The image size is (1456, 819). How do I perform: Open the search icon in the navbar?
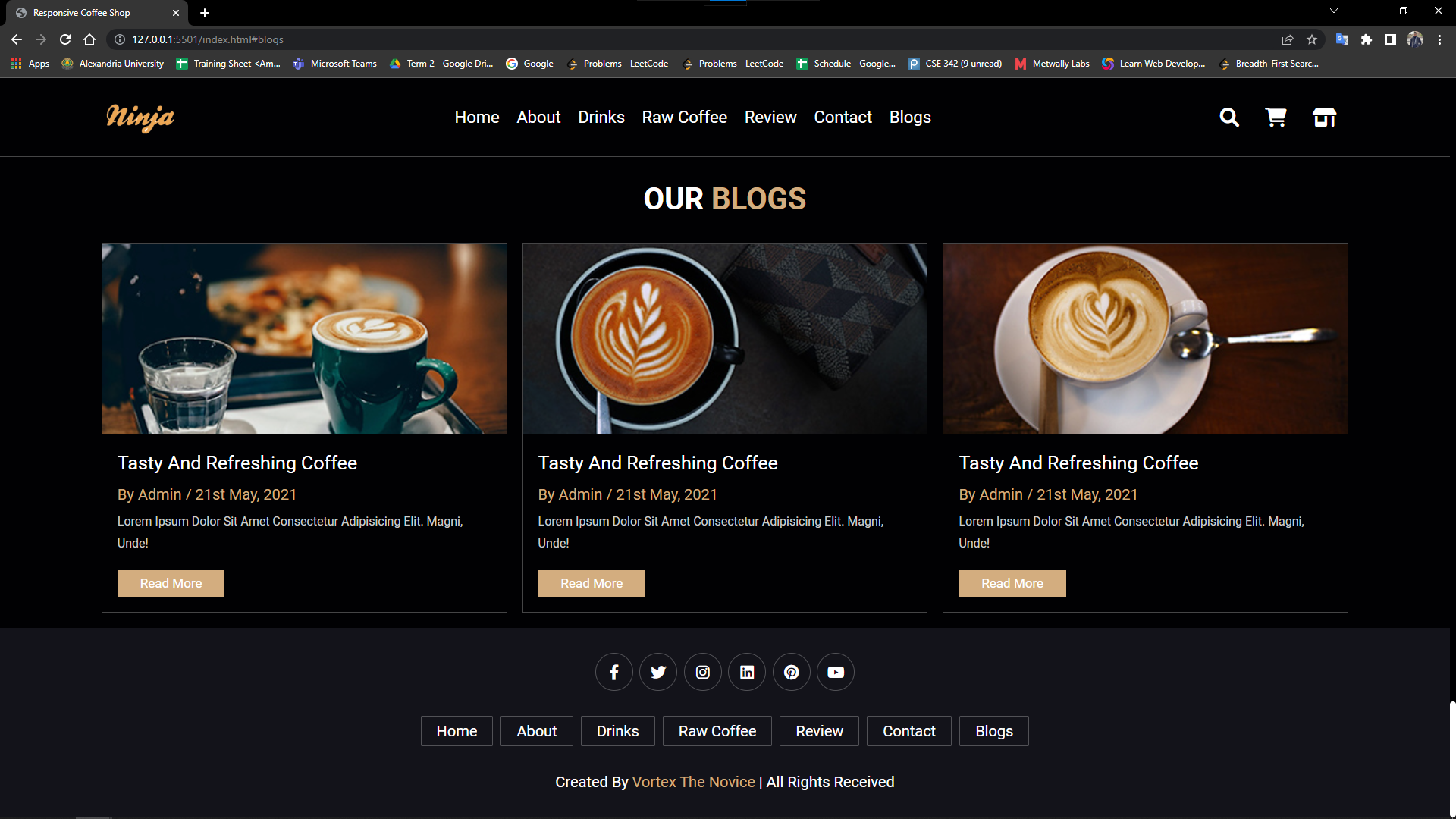1228,118
